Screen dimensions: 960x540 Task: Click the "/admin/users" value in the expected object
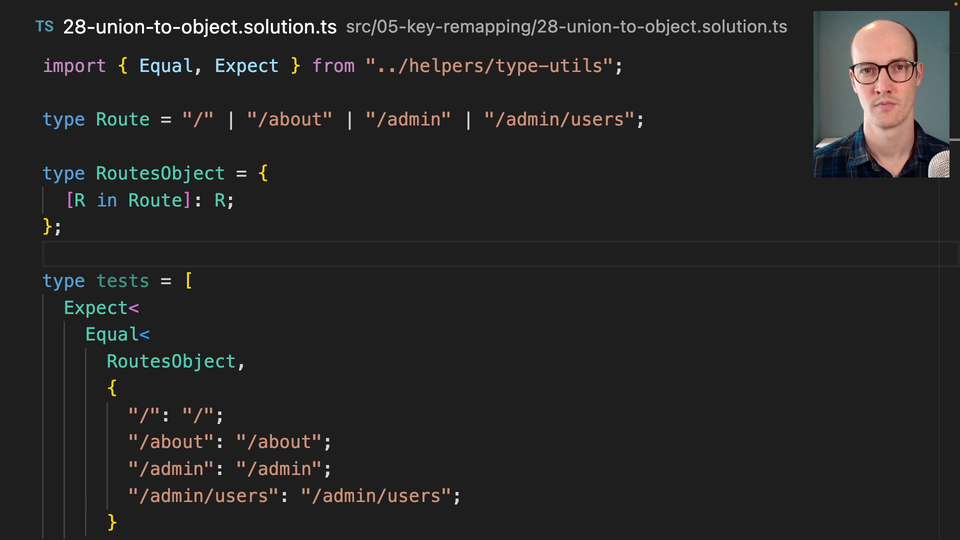click(x=376, y=496)
